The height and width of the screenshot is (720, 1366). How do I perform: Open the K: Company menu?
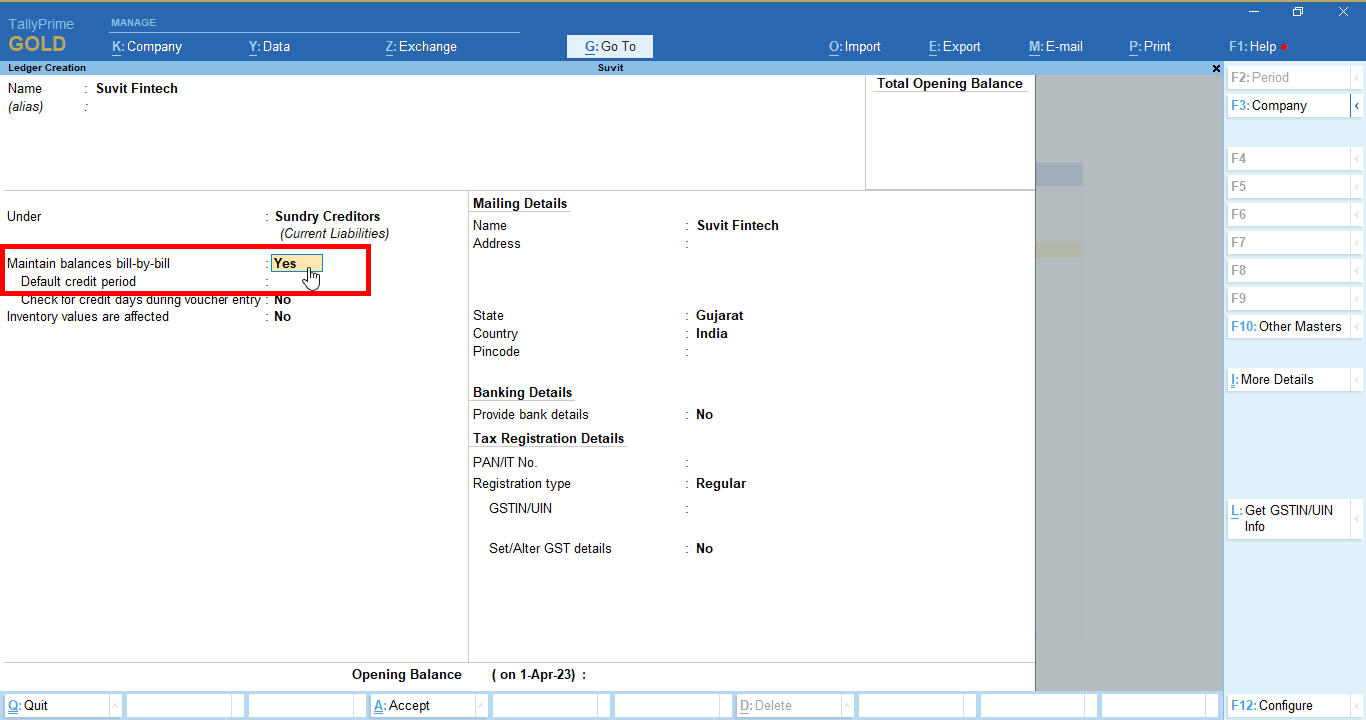(147, 46)
